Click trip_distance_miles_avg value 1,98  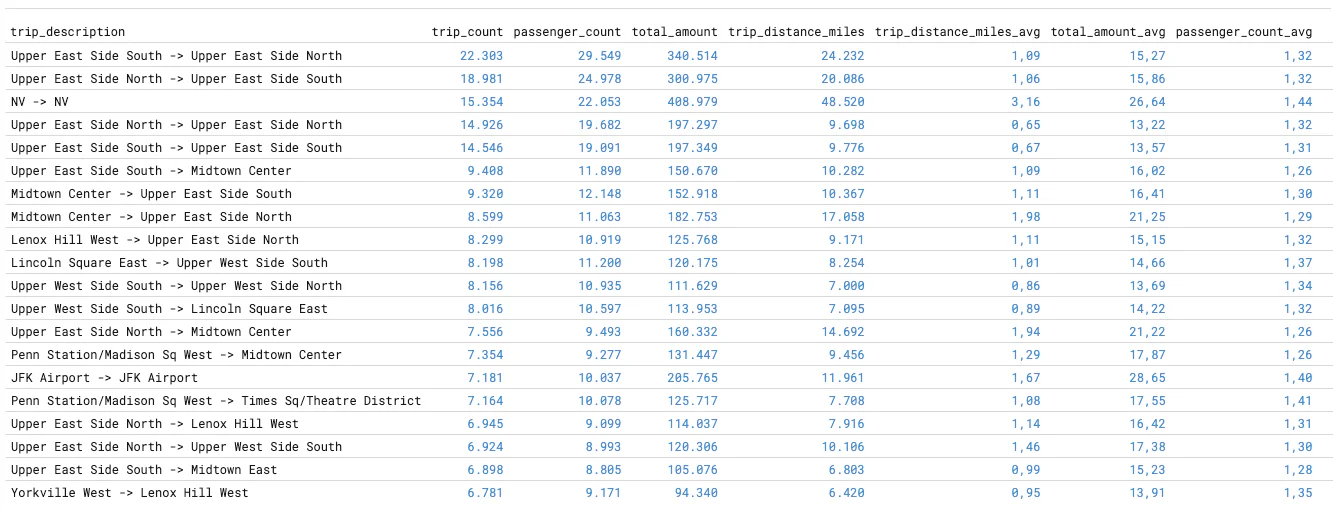(x=1025, y=217)
